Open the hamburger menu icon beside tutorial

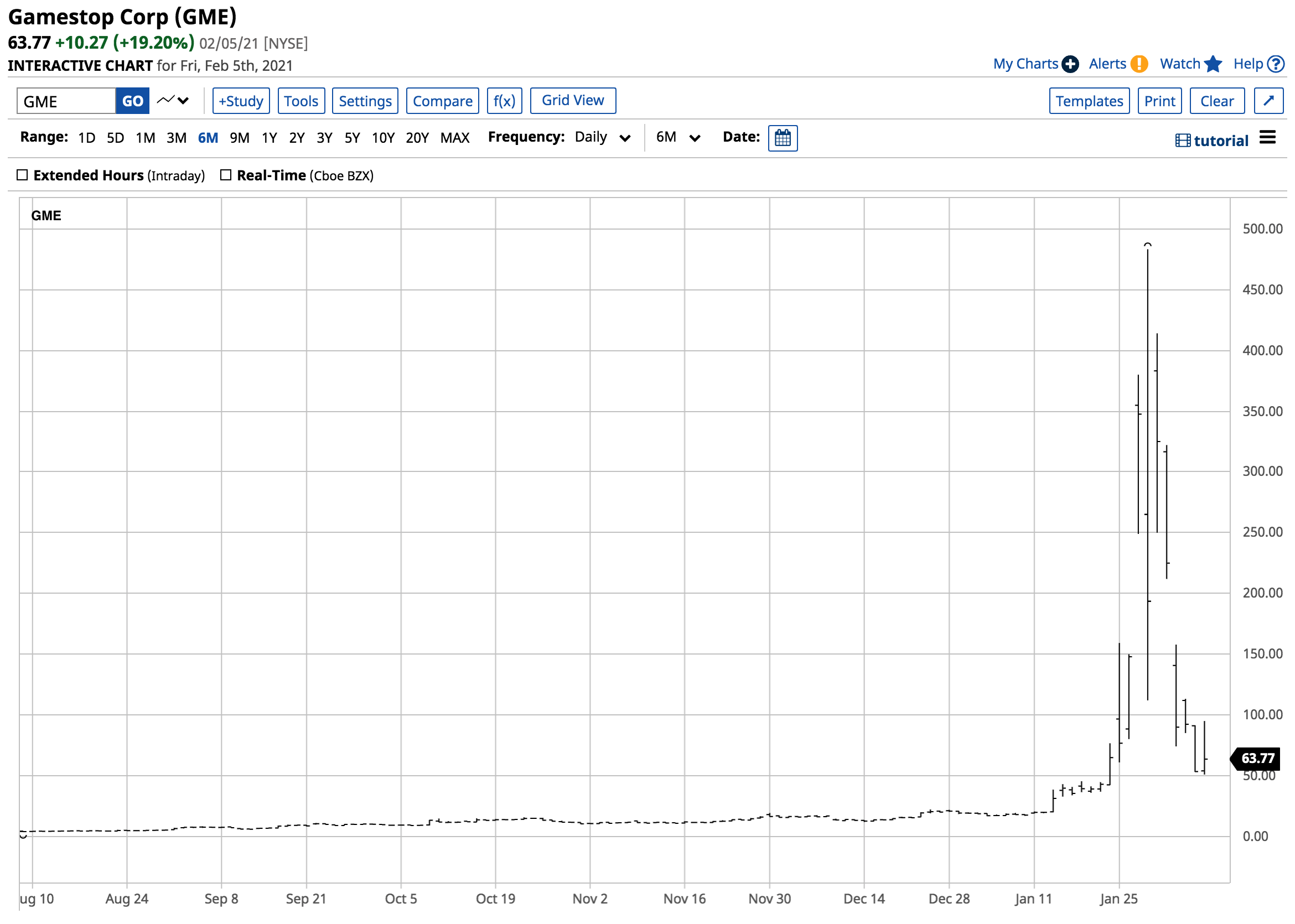tap(1267, 138)
